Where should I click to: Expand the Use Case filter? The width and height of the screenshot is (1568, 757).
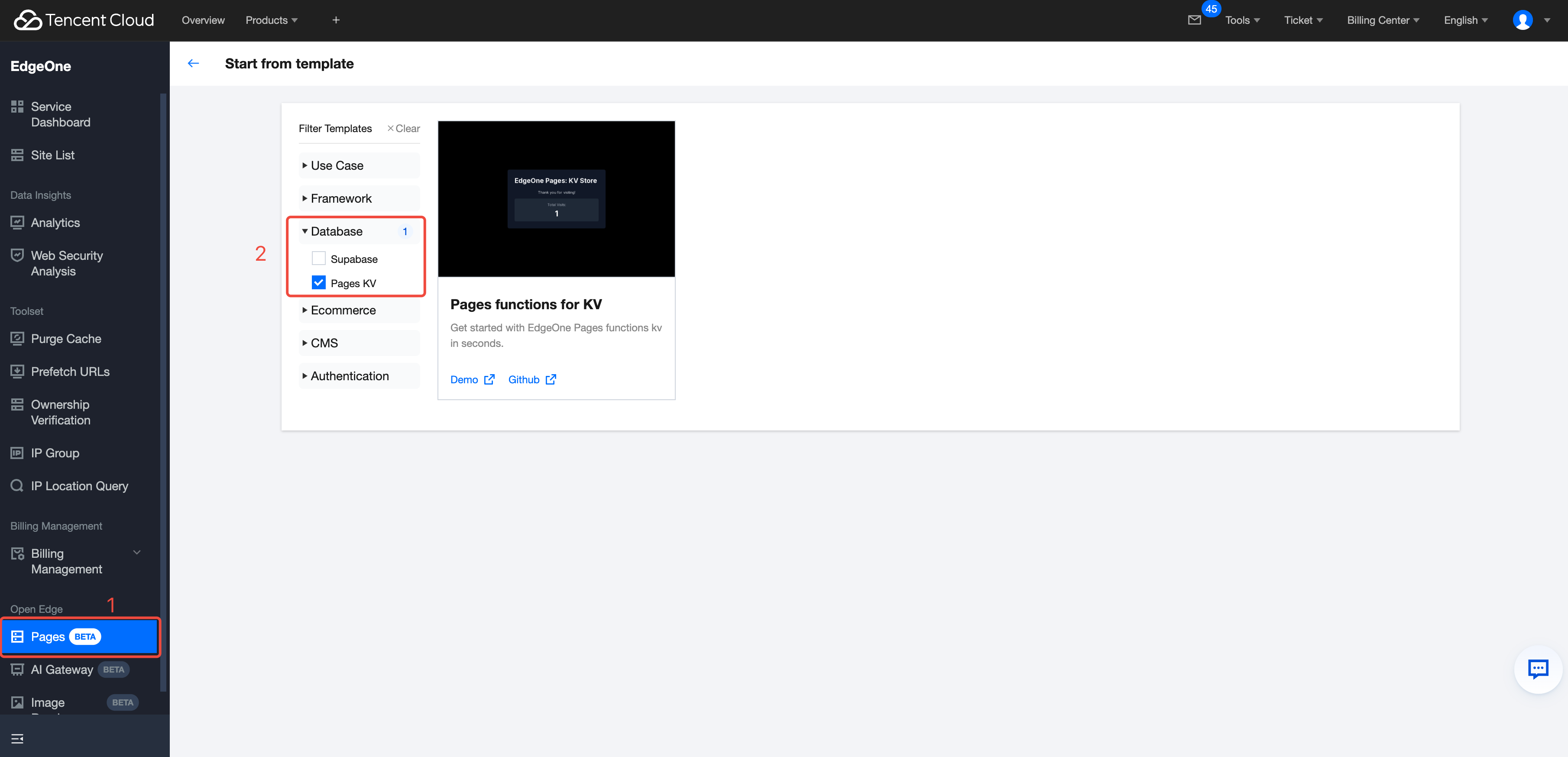359,165
